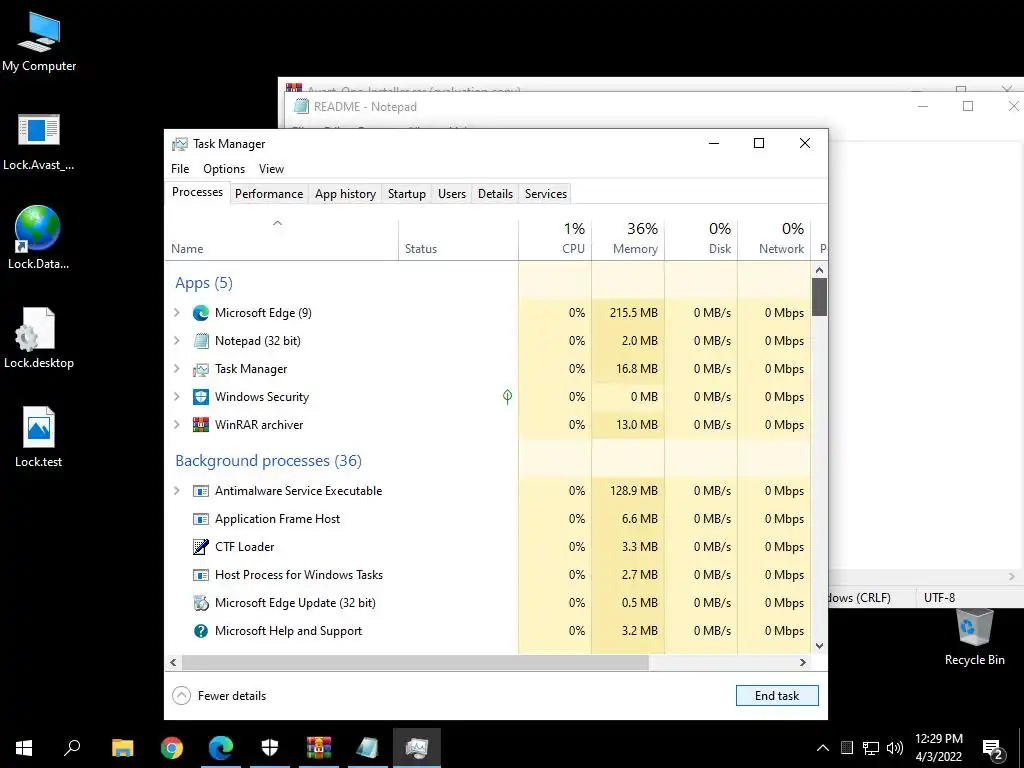
Task: Expand the Task Manager process group
Action: 177,369
